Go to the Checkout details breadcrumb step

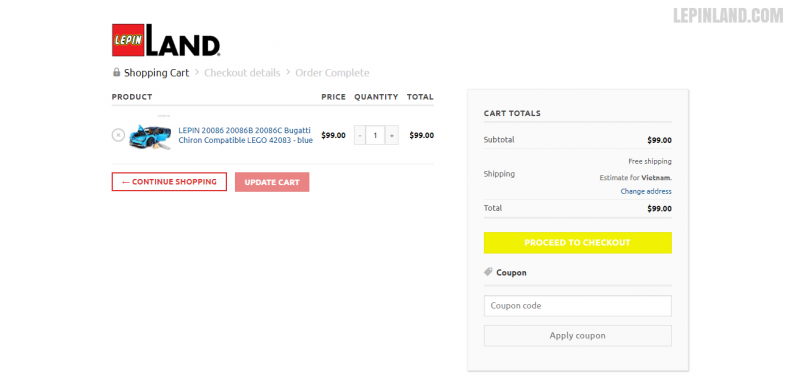pos(242,73)
